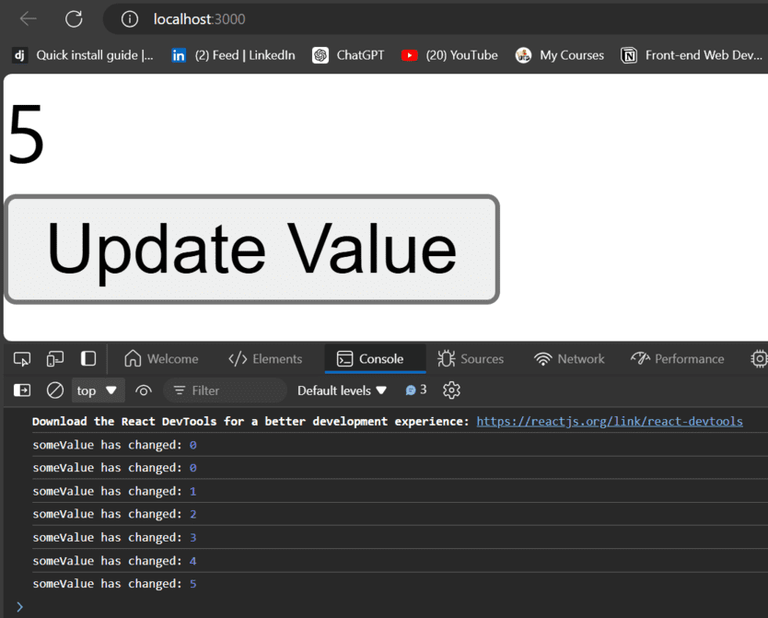This screenshot has width=768, height=618.
Task: Open the My Courses bookmark
Action: click(x=559, y=55)
